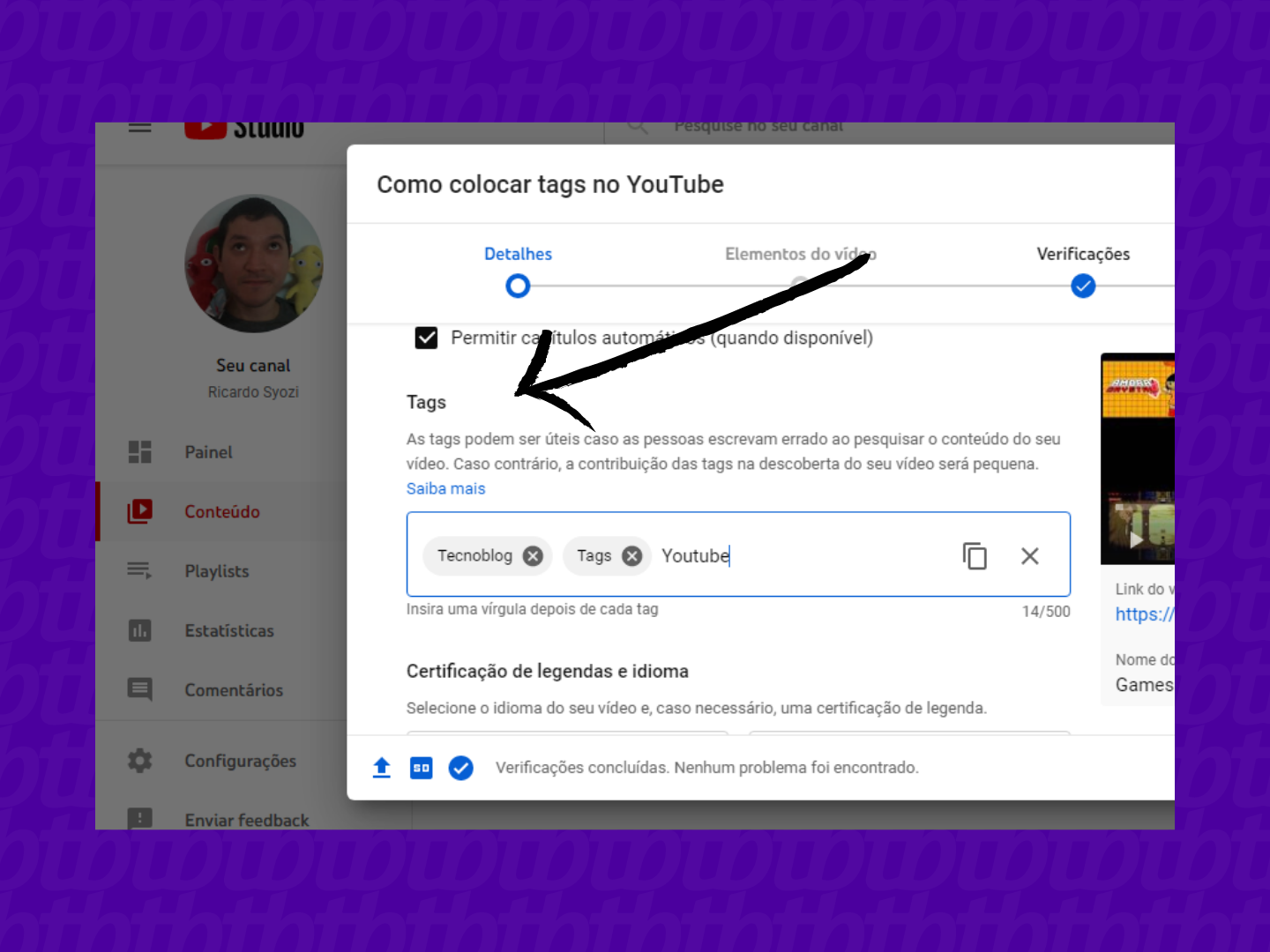Open the hamburger menu in YouTube Studio

140,127
